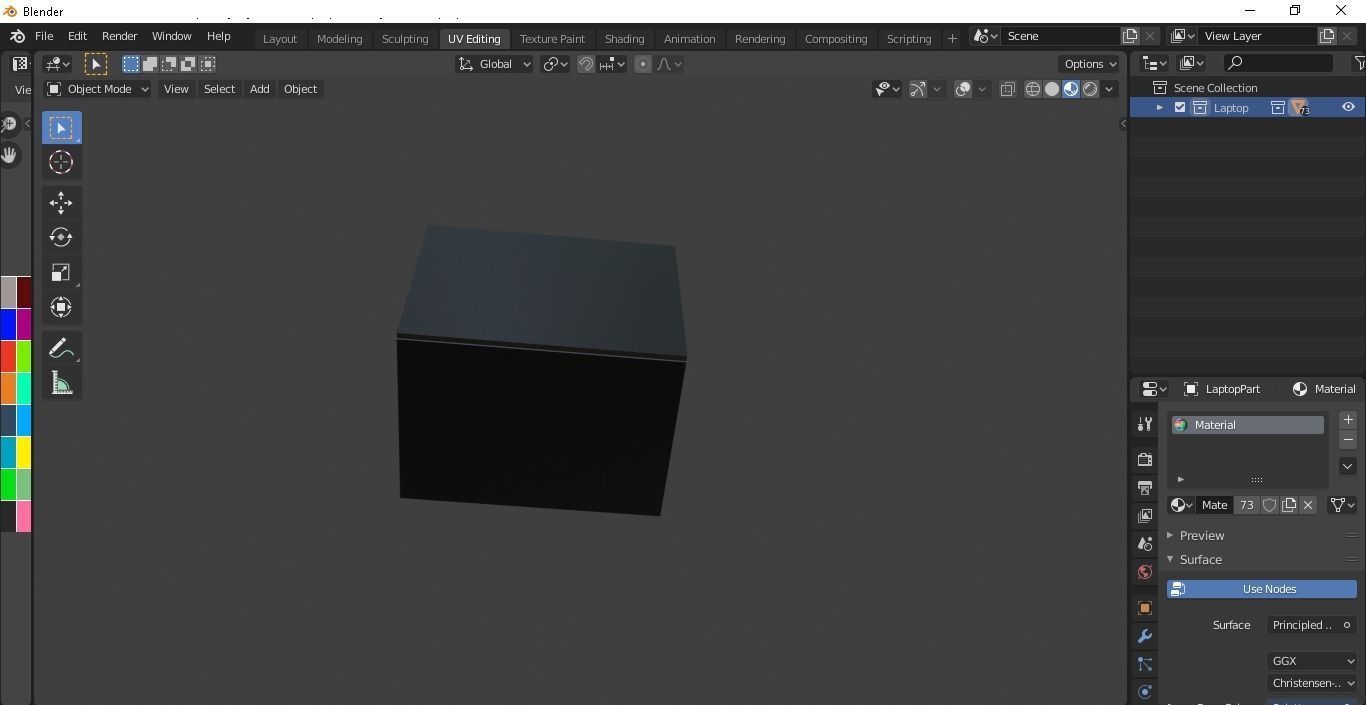Choose the Measure ruler tool

click(x=61, y=383)
